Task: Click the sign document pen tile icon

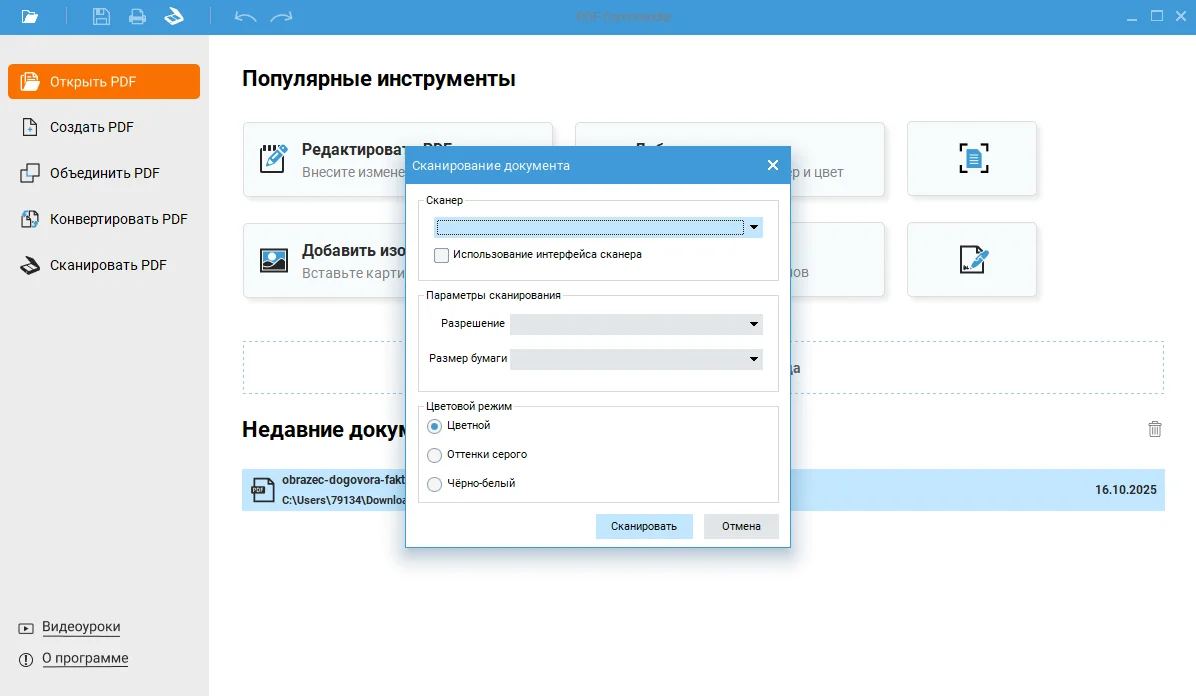Action: [972, 259]
